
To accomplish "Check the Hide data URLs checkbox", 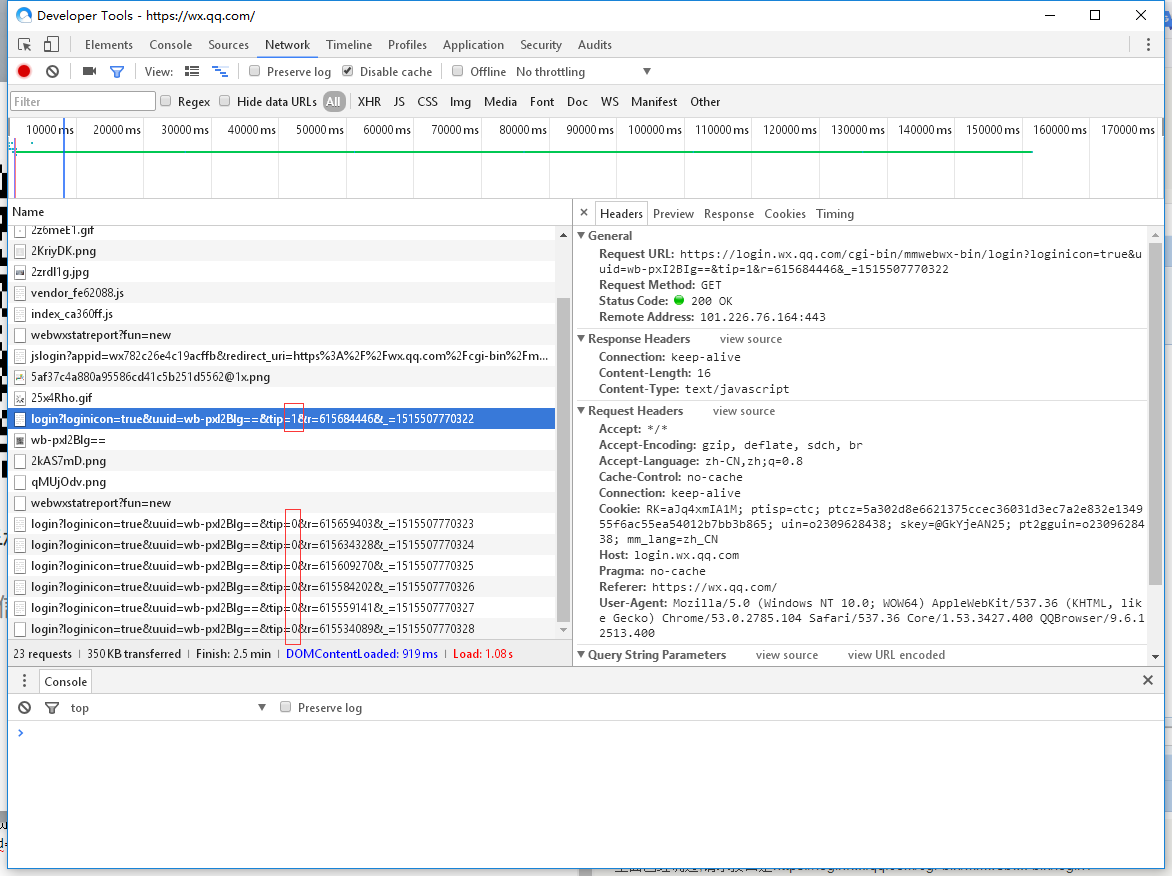I will pyautogui.click(x=224, y=101).
